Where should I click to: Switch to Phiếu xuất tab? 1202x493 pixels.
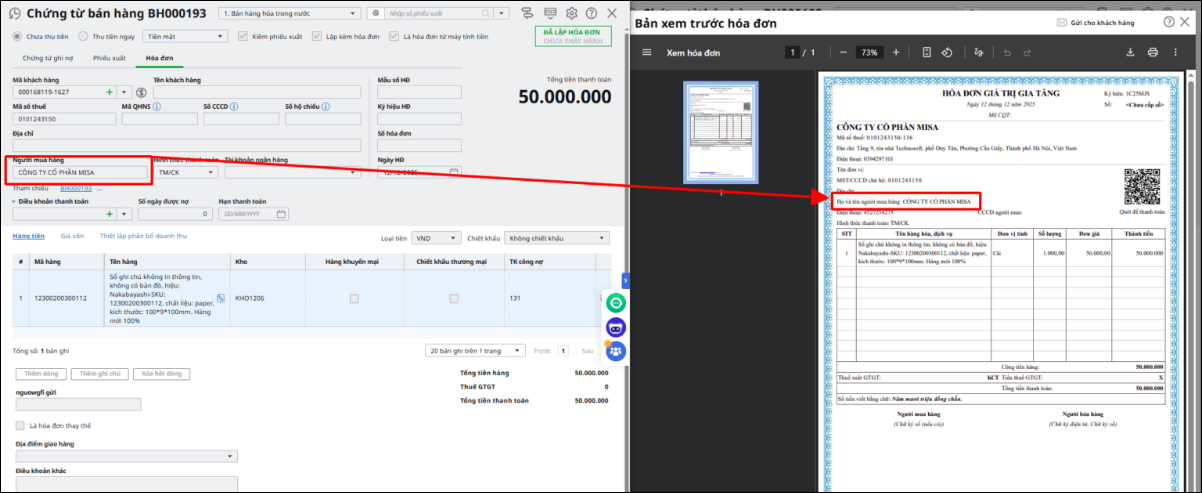(110, 58)
